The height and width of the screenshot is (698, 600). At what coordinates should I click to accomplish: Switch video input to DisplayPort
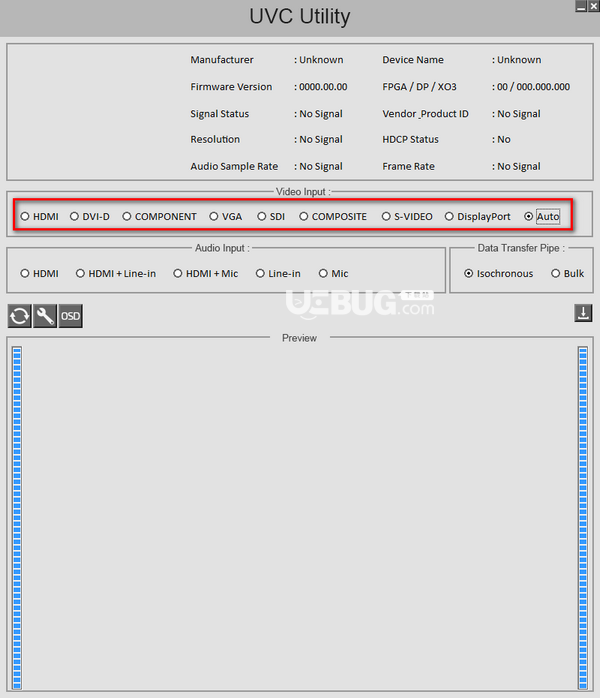tap(478, 216)
